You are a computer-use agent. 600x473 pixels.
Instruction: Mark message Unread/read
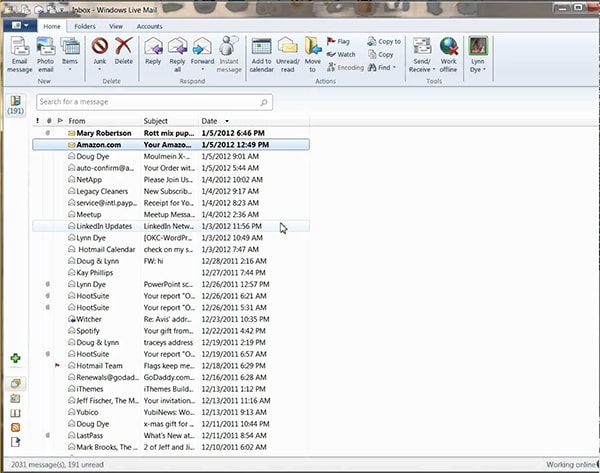[x=288, y=55]
